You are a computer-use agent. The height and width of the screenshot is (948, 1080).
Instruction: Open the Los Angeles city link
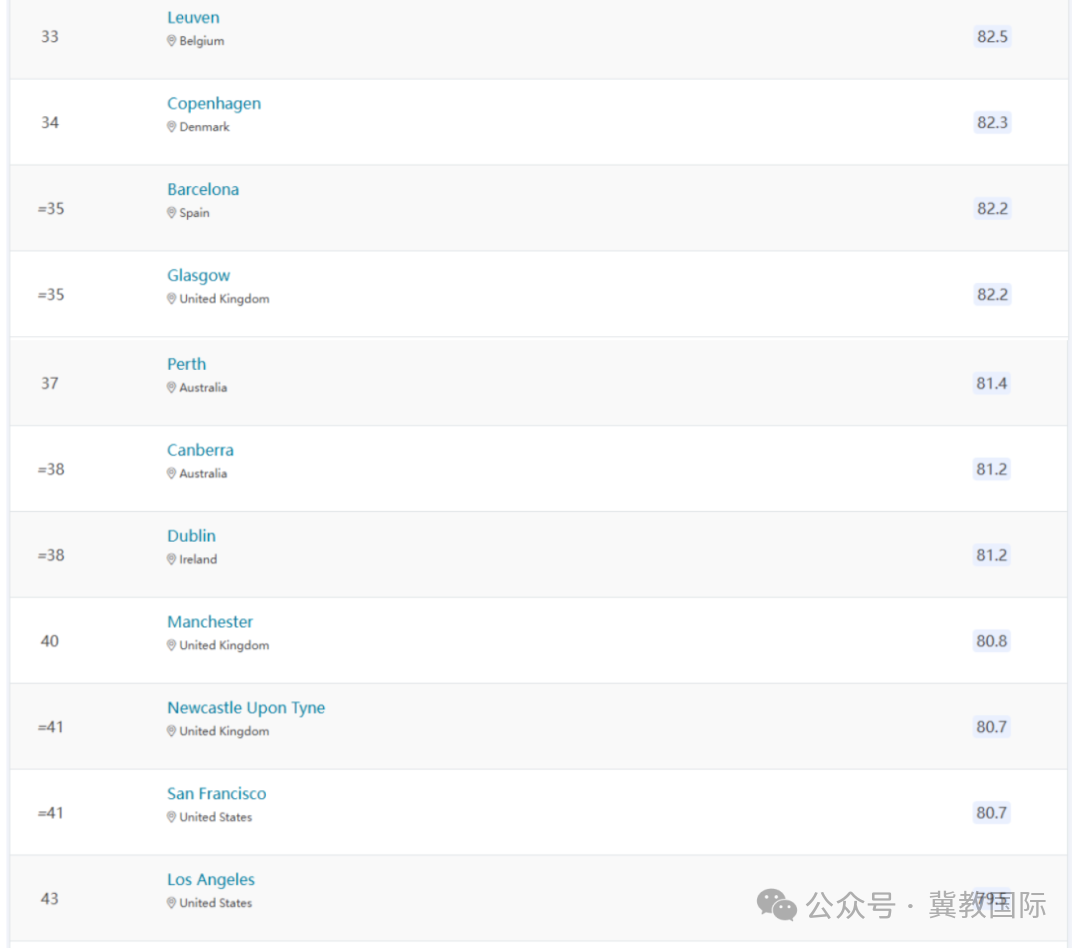(x=210, y=880)
